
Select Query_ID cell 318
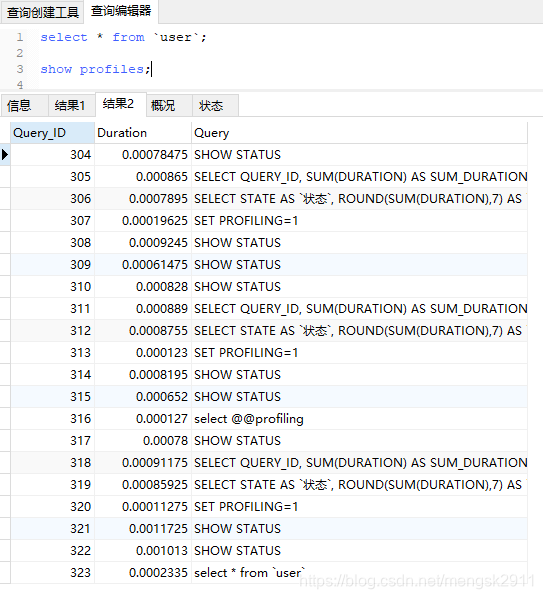click(52, 463)
